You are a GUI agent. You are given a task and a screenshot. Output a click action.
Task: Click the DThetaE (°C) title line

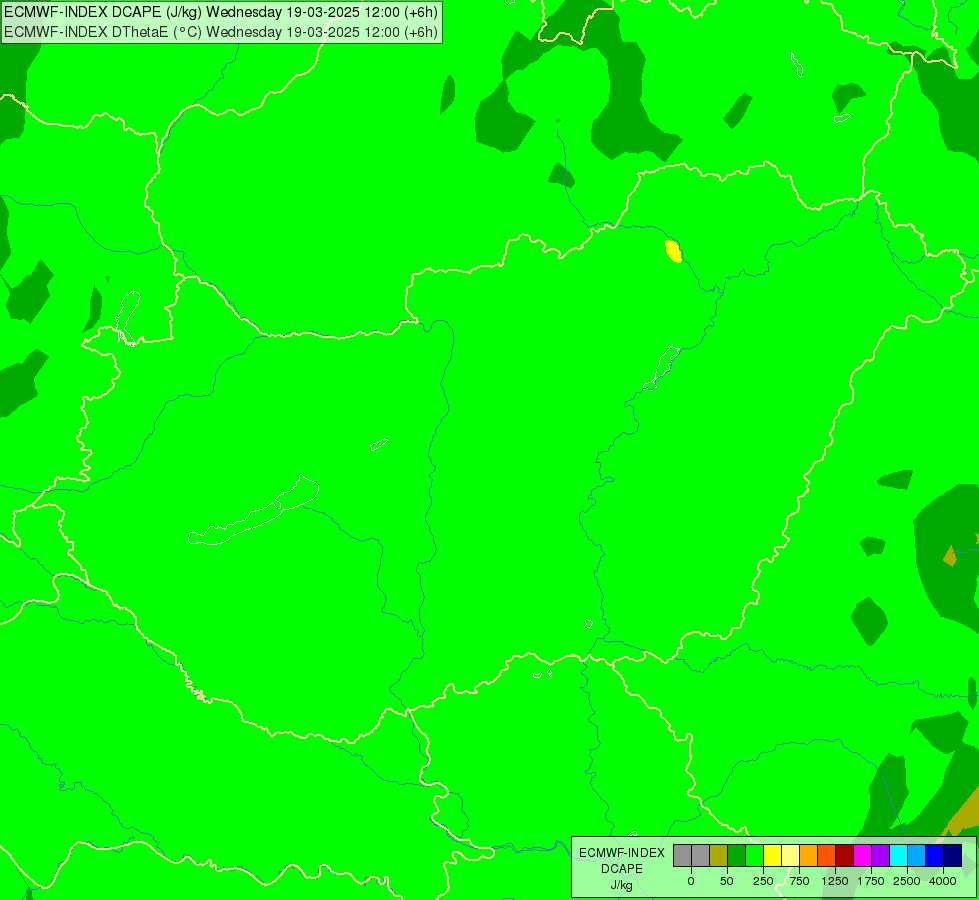[x=222, y=32]
